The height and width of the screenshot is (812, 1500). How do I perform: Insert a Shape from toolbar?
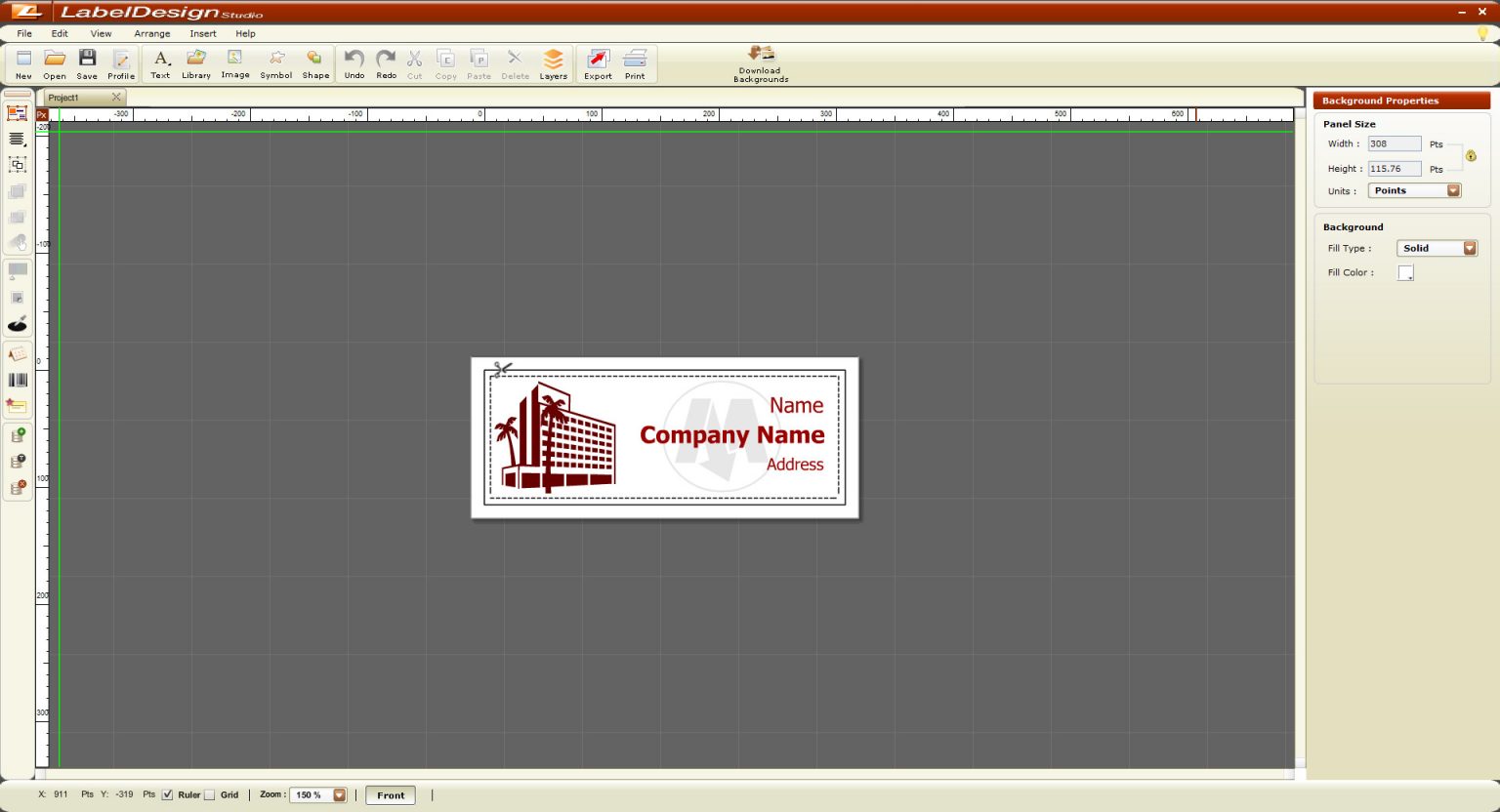[x=315, y=64]
